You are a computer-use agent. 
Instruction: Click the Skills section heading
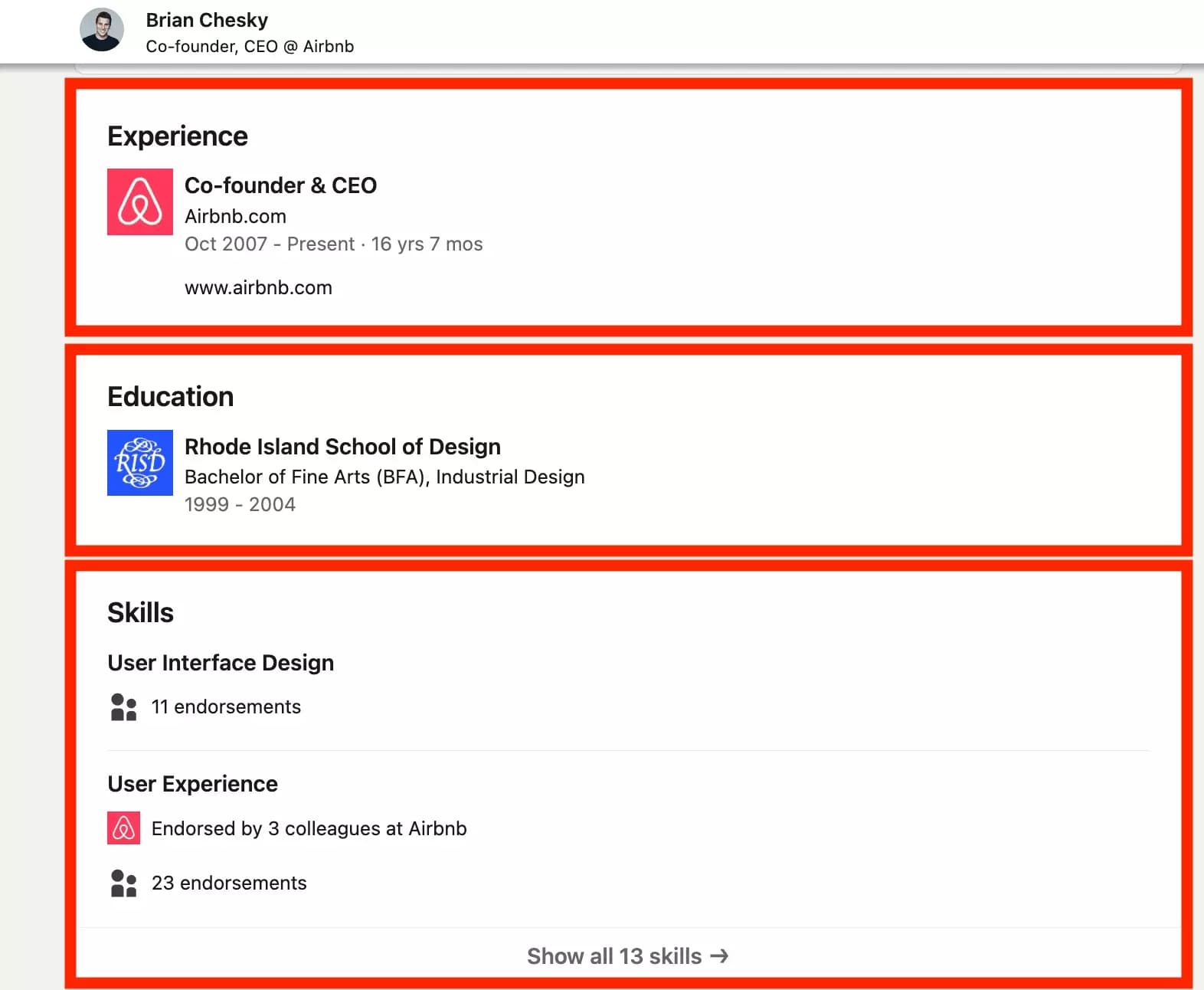[x=140, y=611]
